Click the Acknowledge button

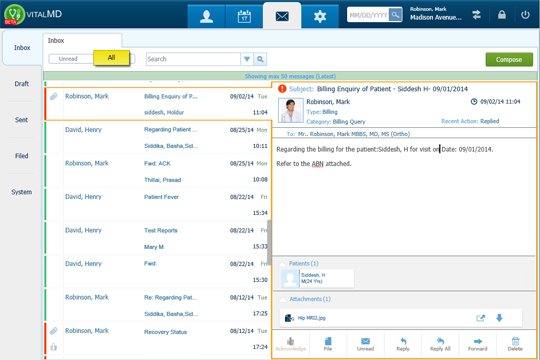(x=291, y=344)
